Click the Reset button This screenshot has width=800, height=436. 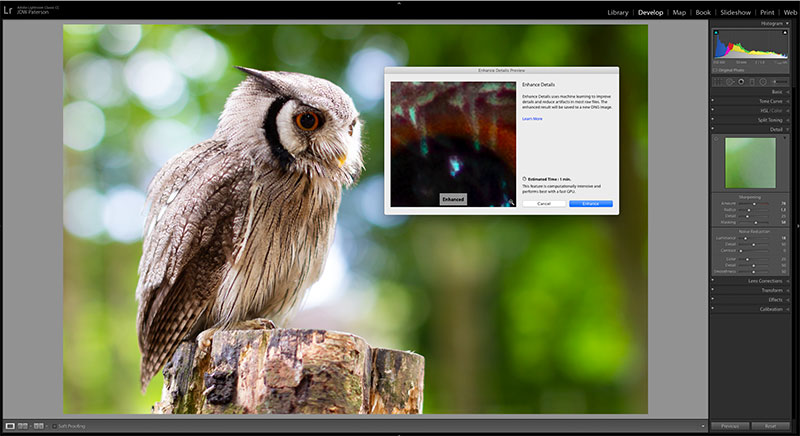point(771,426)
